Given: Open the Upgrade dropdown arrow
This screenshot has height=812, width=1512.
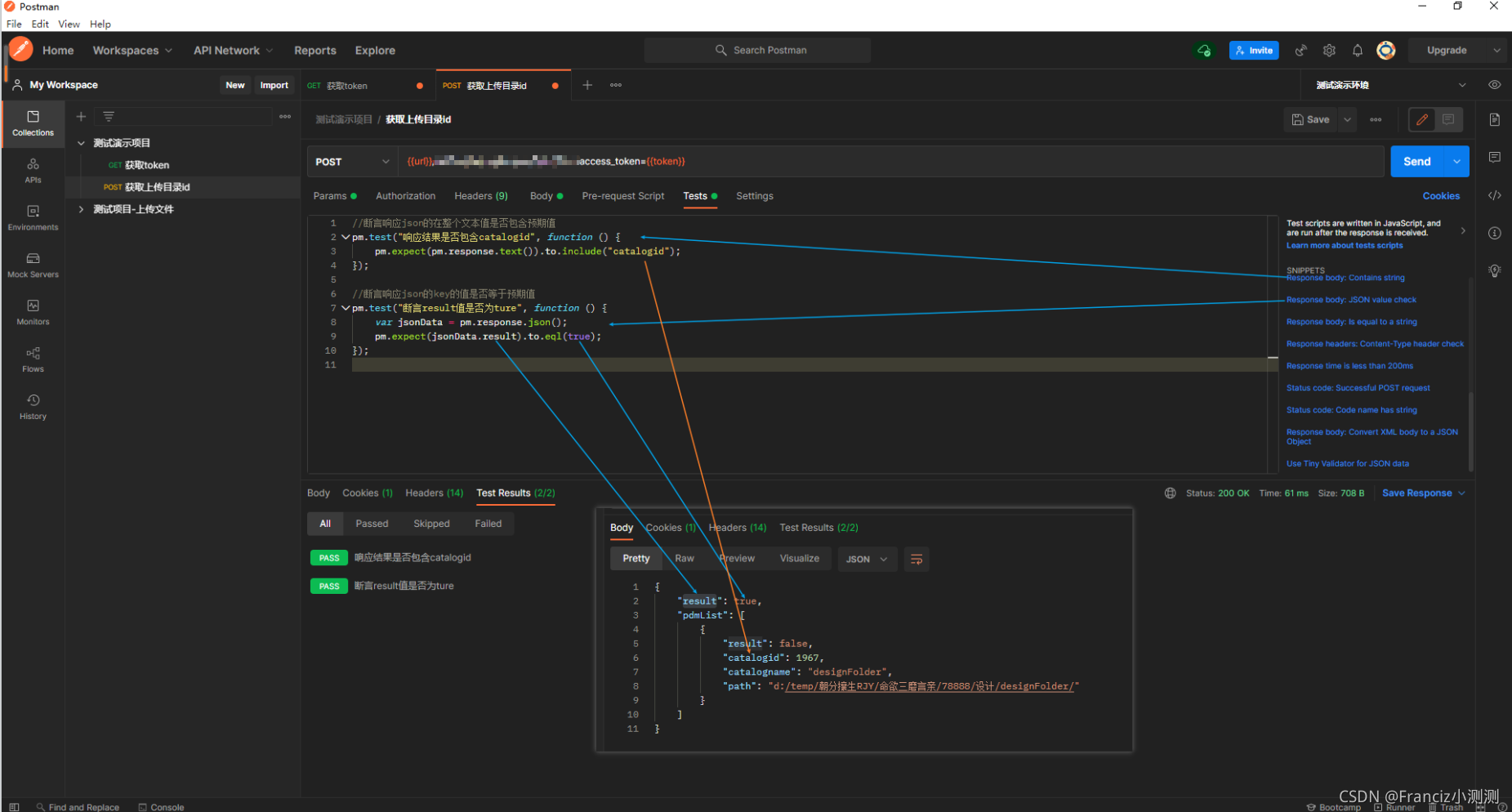Looking at the screenshot, I should tap(1496, 51).
